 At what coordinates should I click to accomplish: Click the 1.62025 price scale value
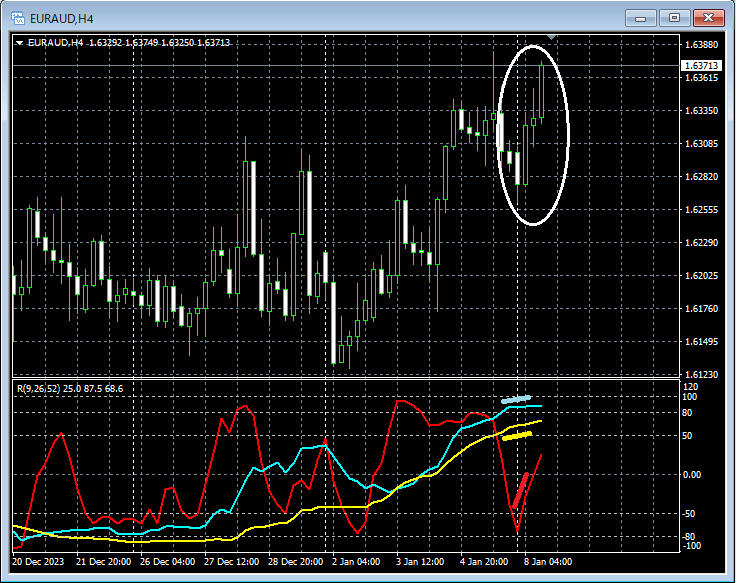click(x=701, y=276)
